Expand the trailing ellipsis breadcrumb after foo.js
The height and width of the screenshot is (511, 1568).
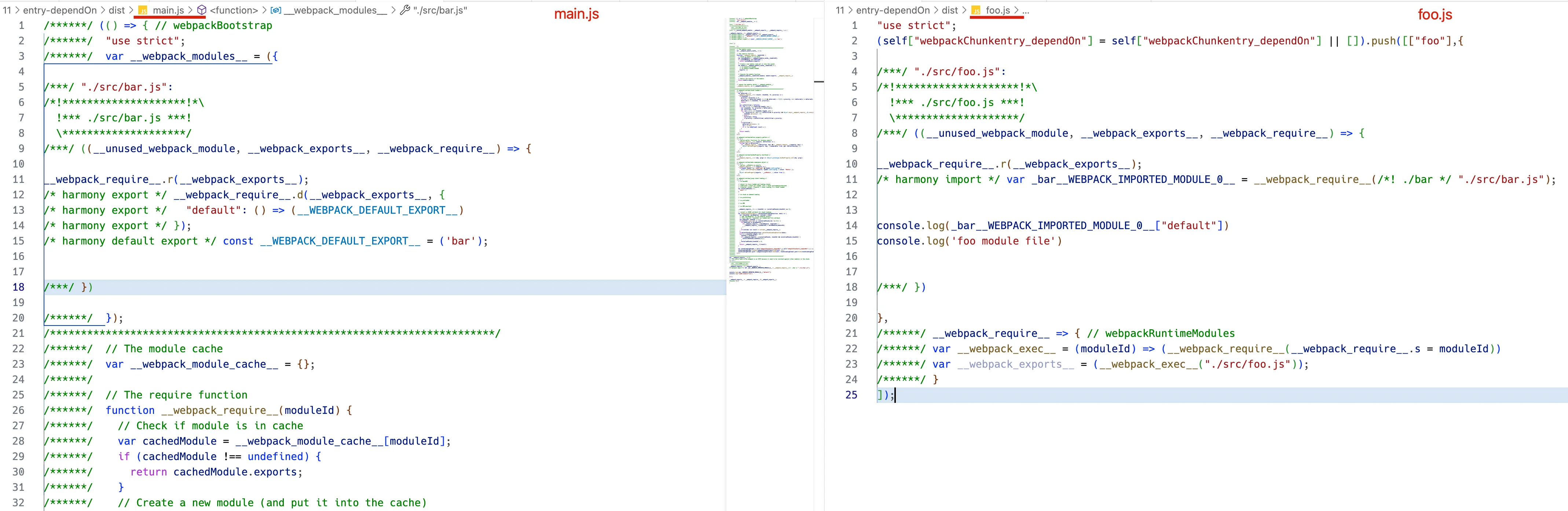click(1026, 10)
